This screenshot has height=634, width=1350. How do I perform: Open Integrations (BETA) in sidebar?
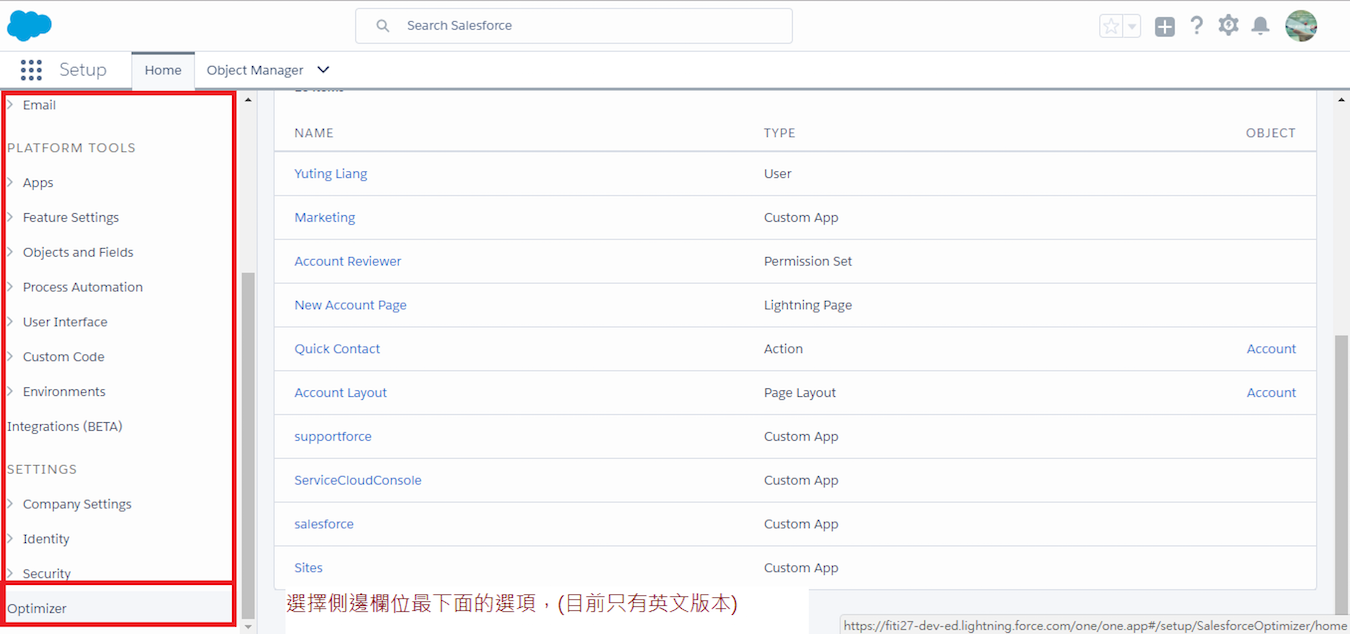65,427
